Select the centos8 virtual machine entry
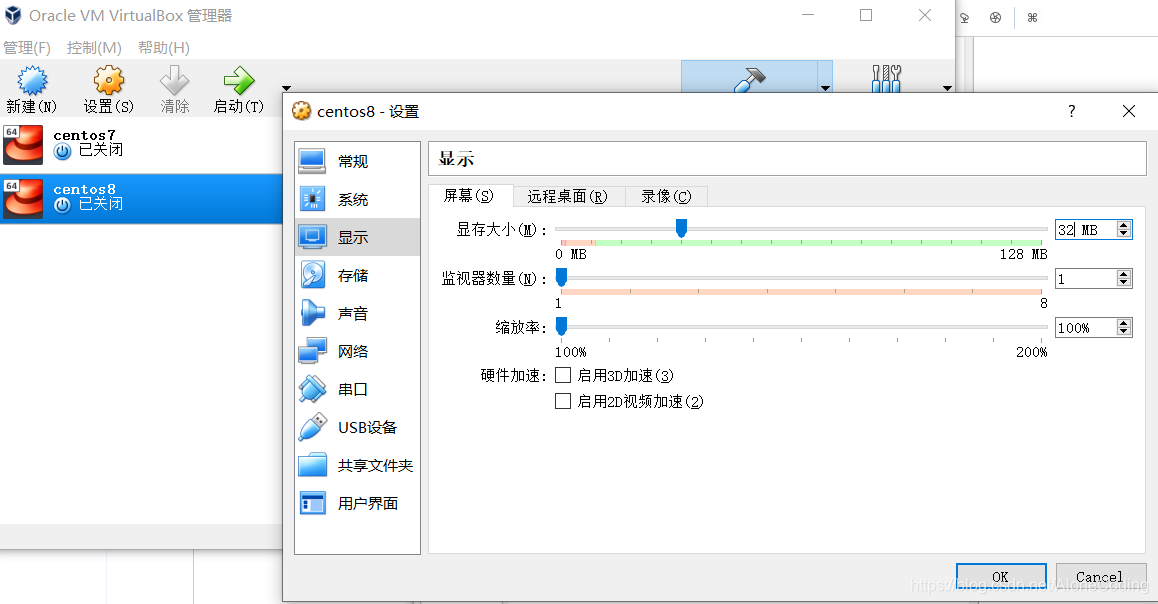 click(x=141, y=198)
